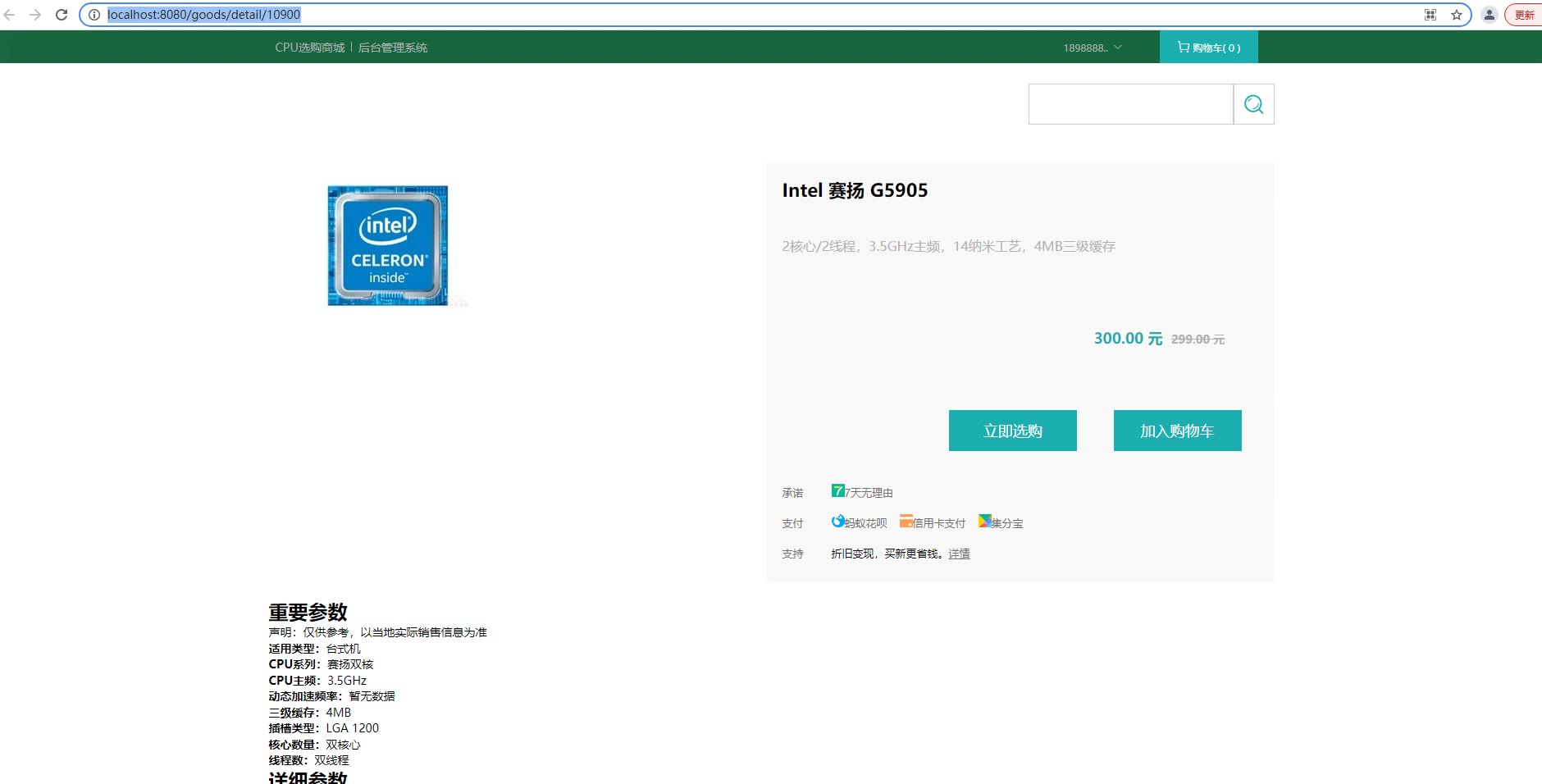Click the Intel 赛扬 G5905 product title
The width and height of the screenshot is (1542, 784).
pyautogui.click(x=855, y=190)
